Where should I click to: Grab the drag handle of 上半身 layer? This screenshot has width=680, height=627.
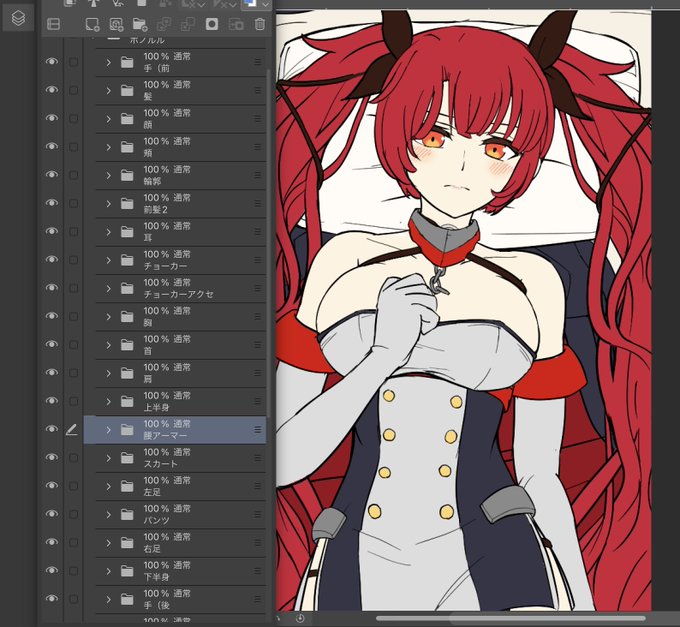258,402
